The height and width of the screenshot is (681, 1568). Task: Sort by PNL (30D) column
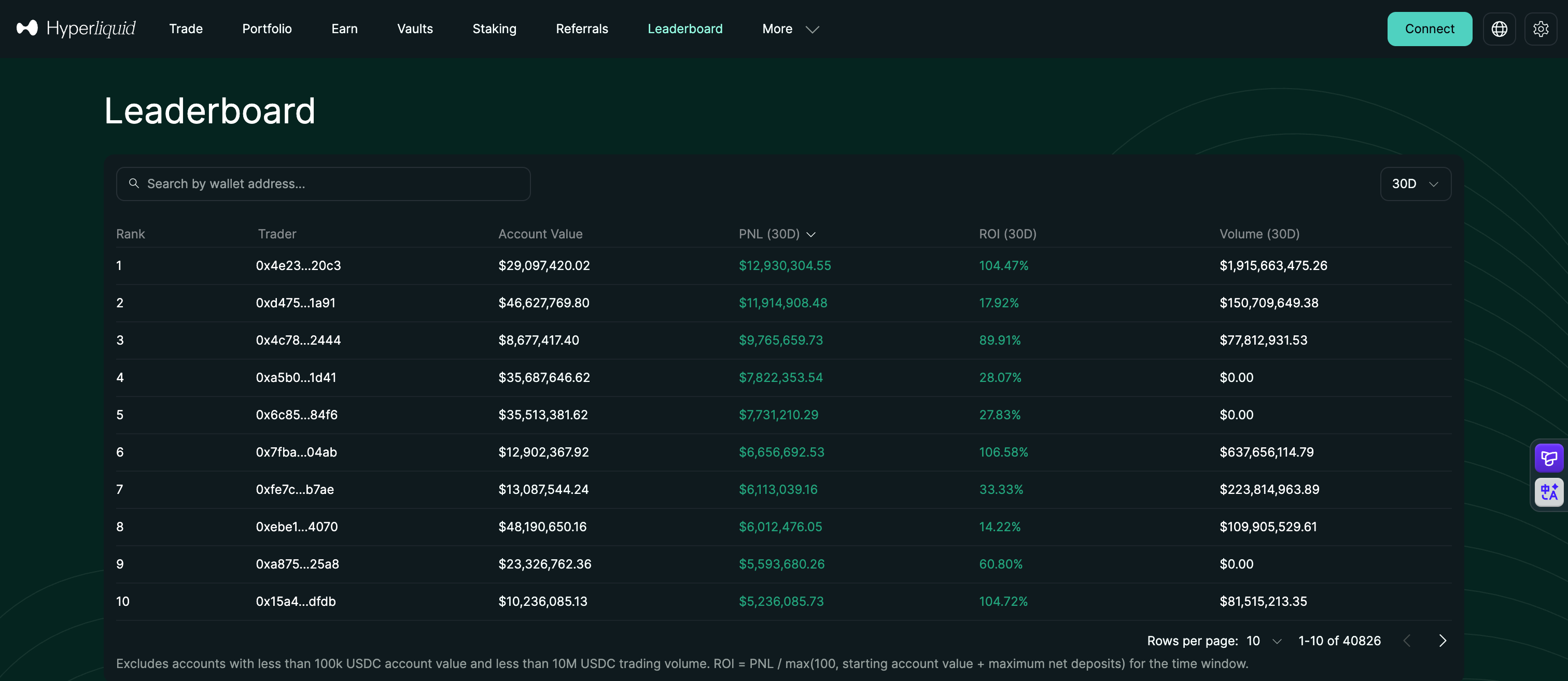coord(777,234)
